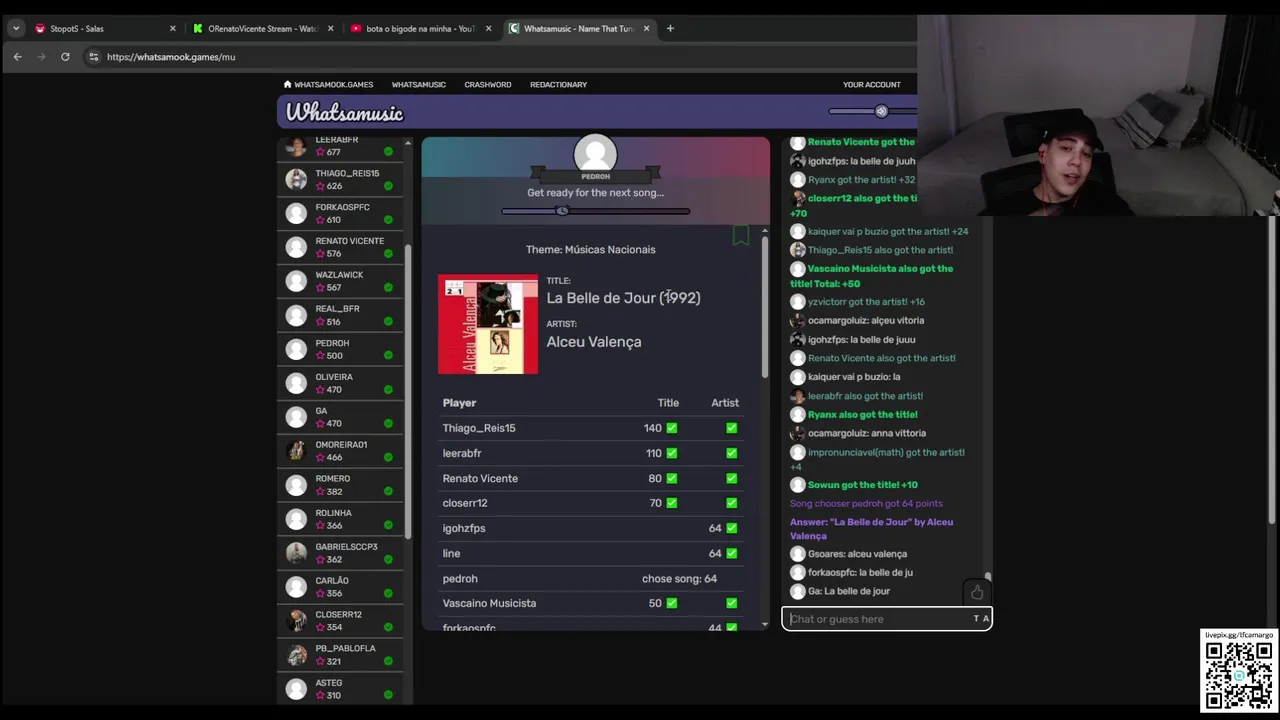The height and width of the screenshot is (720, 1280).
Task: Click the PEDROH chooser avatar
Action: pos(595,156)
